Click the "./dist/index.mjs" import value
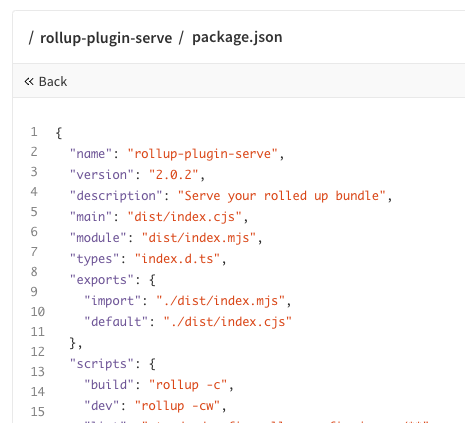The width and height of the screenshot is (465, 423). pyautogui.click(x=221, y=301)
